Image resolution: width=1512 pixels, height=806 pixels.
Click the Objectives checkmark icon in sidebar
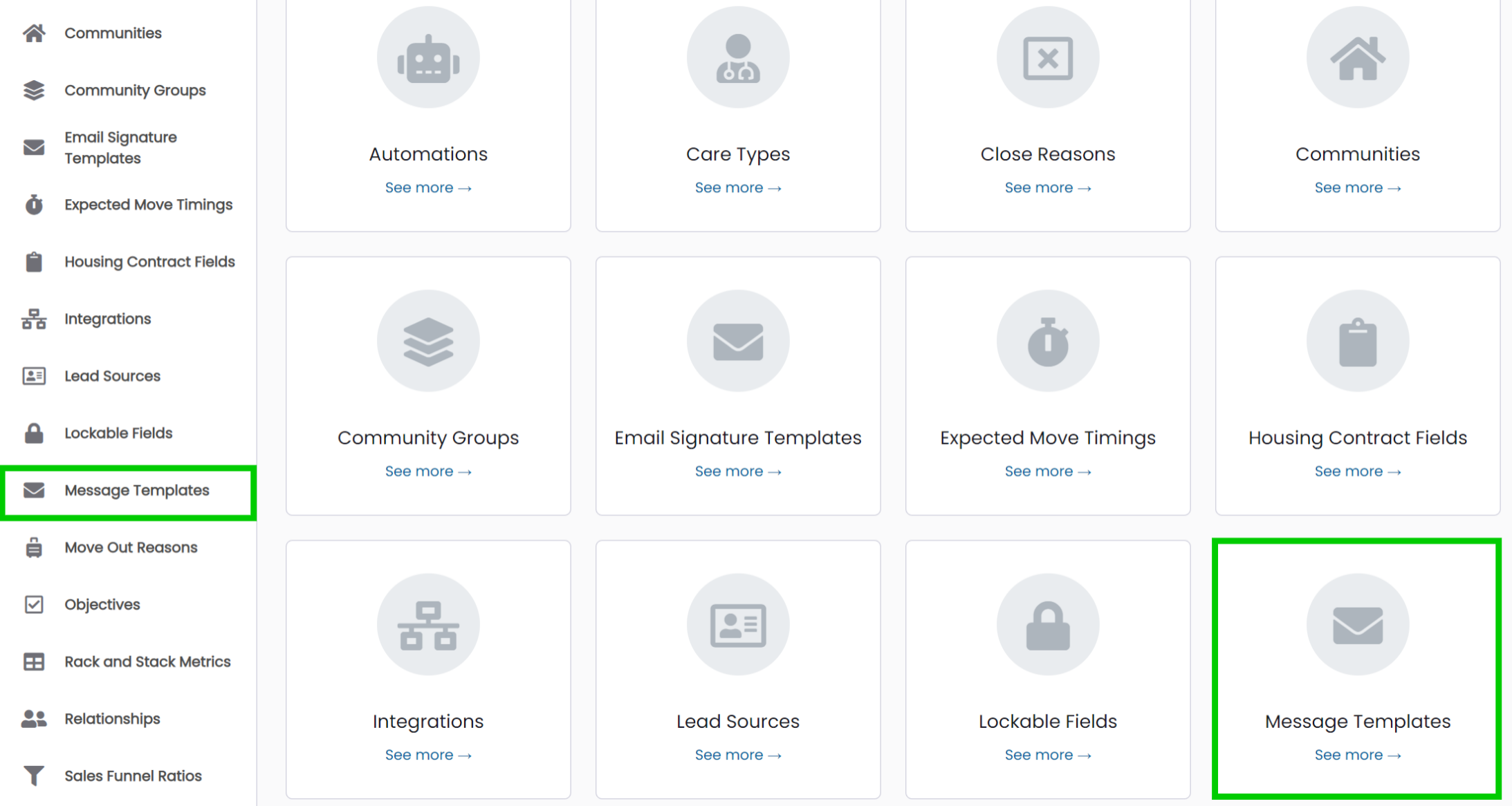coord(34,605)
